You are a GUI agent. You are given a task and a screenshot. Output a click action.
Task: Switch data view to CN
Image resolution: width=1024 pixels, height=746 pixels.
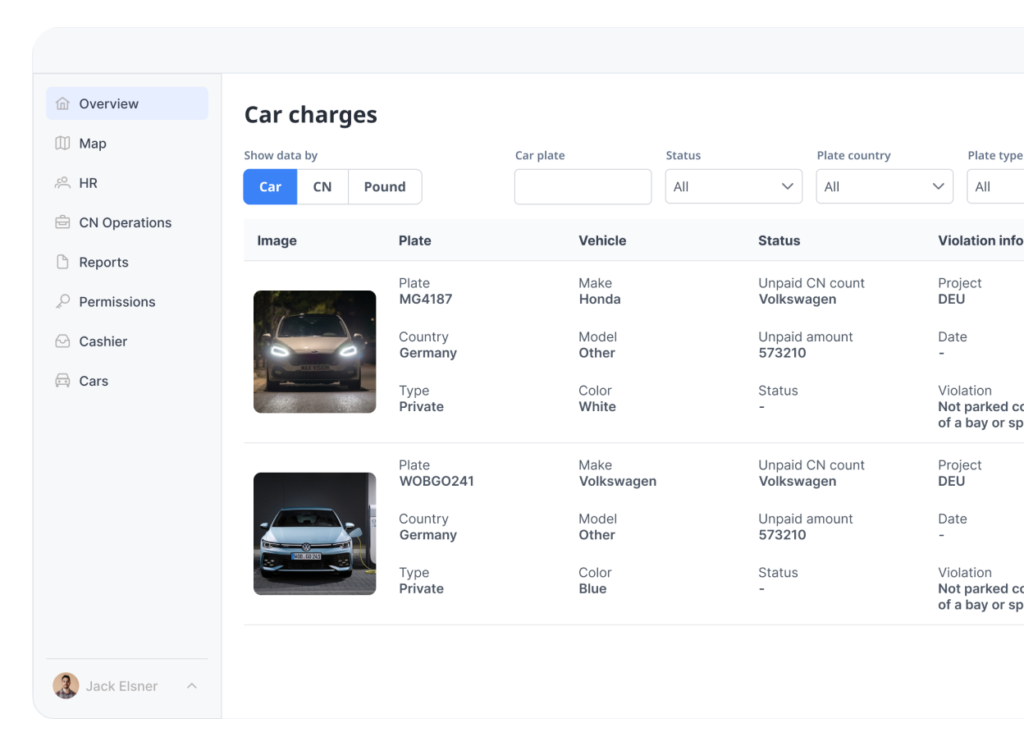tap(322, 187)
